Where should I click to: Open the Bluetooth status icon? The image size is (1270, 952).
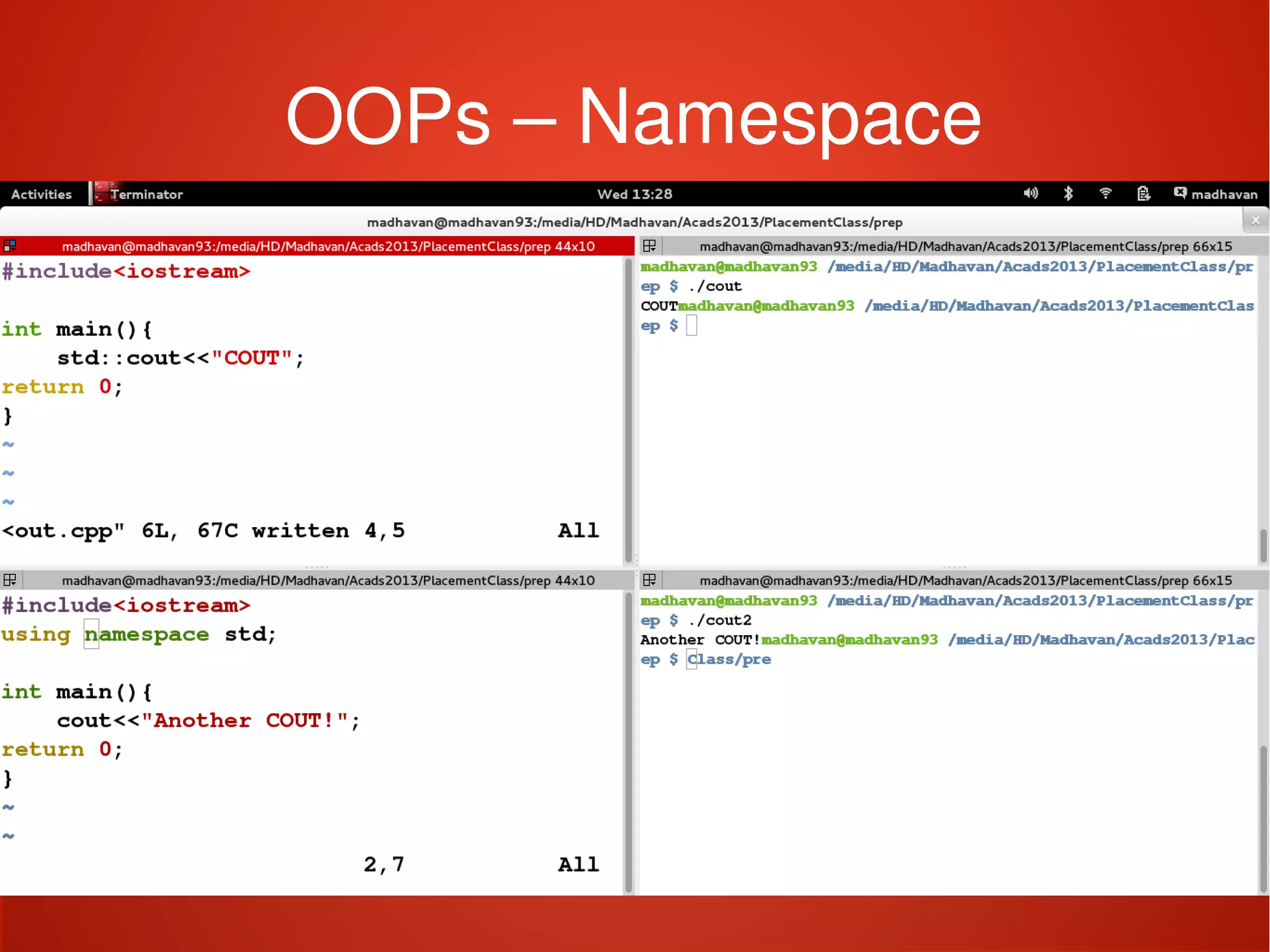click(1068, 194)
